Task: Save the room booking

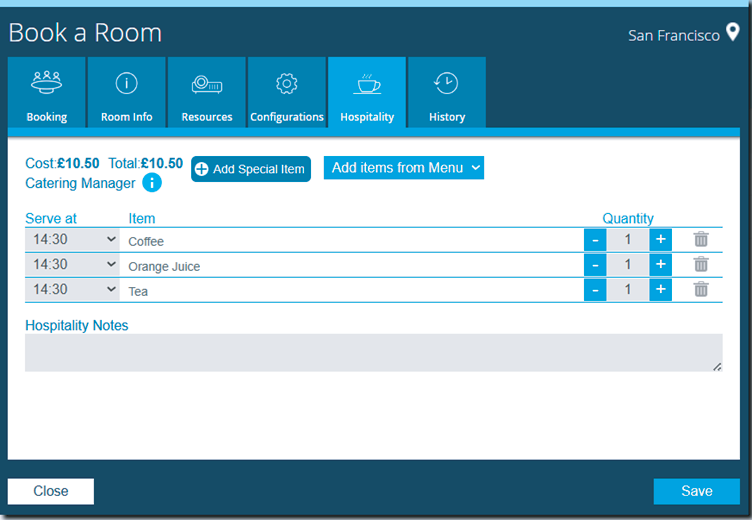Action: click(x=696, y=491)
